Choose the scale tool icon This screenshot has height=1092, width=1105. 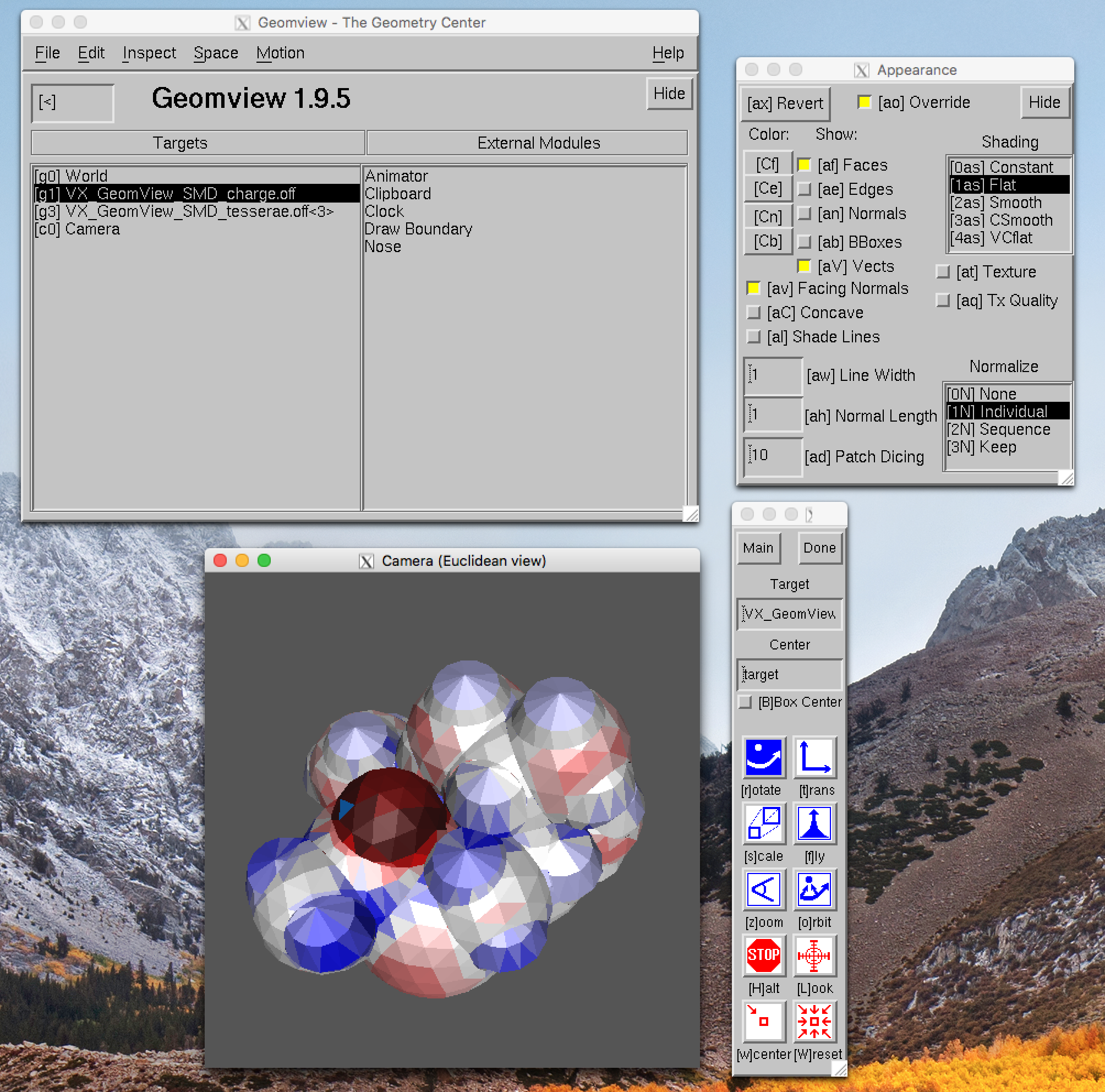(764, 823)
